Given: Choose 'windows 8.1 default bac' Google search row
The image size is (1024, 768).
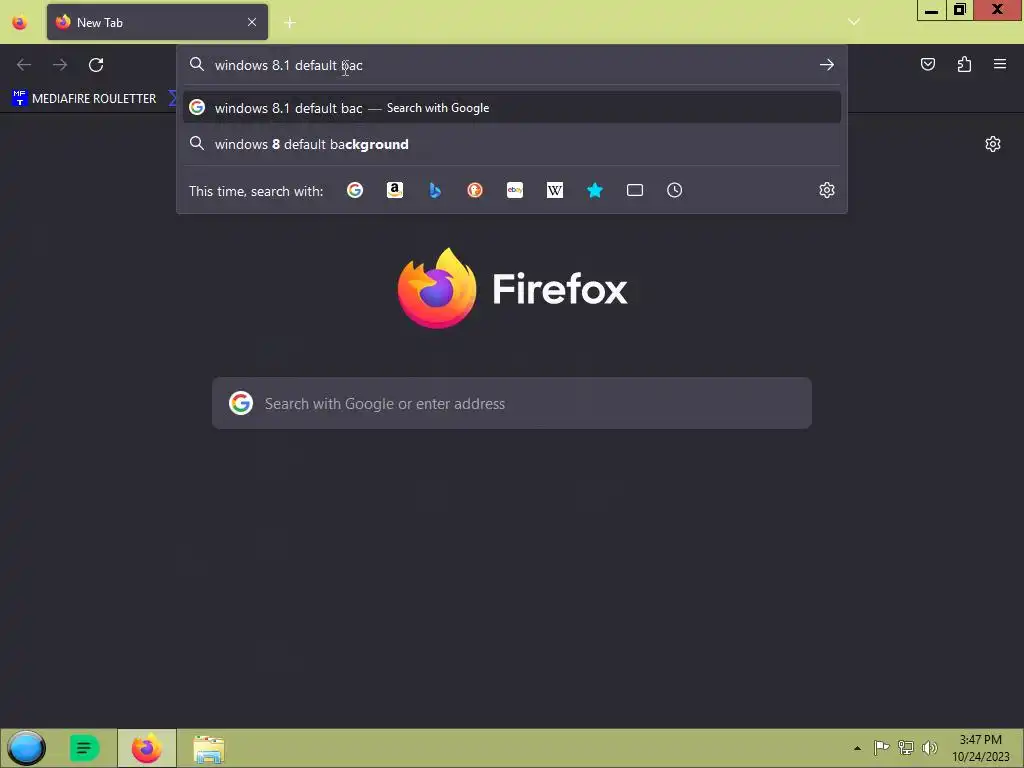Looking at the screenshot, I should (512, 108).
